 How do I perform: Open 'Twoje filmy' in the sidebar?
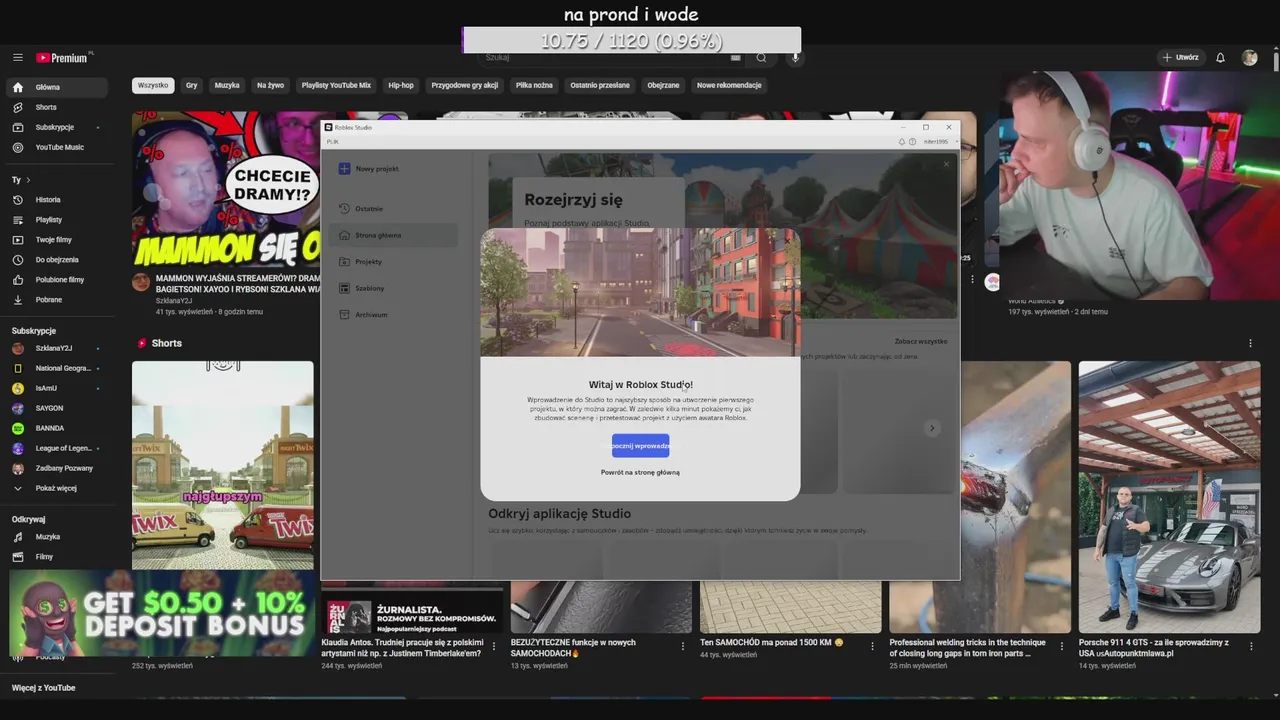coord(59,240)
